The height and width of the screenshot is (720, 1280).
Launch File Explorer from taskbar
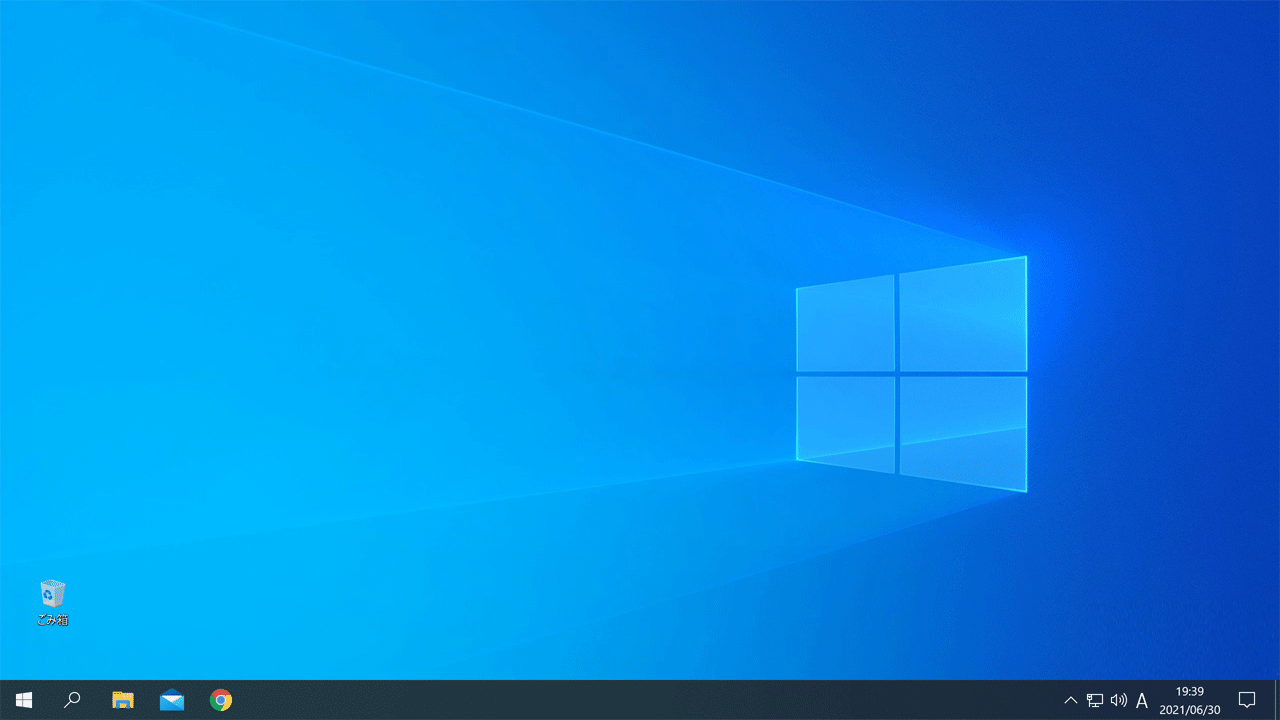(x=123, y=700)
